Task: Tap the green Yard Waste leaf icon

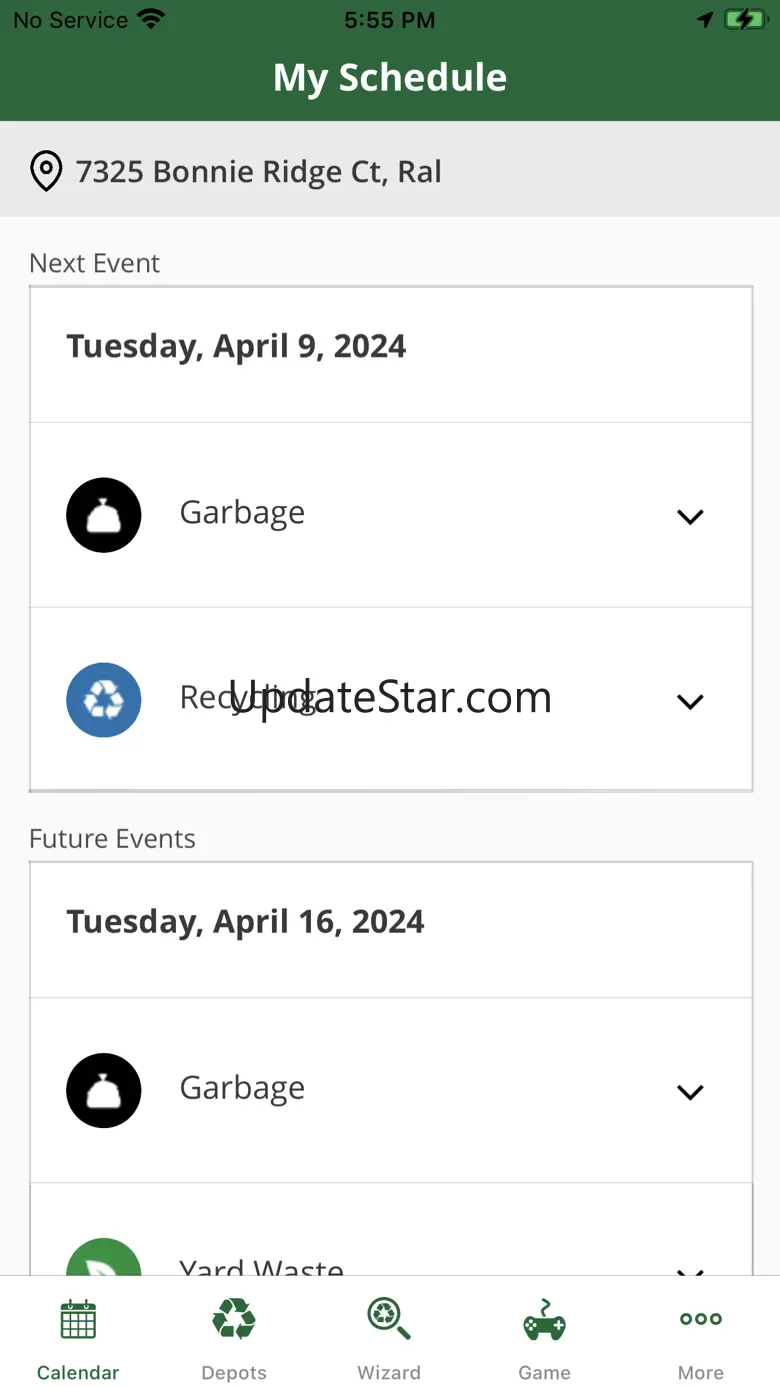Action: pyautogui.click(x=104, y=1257)
